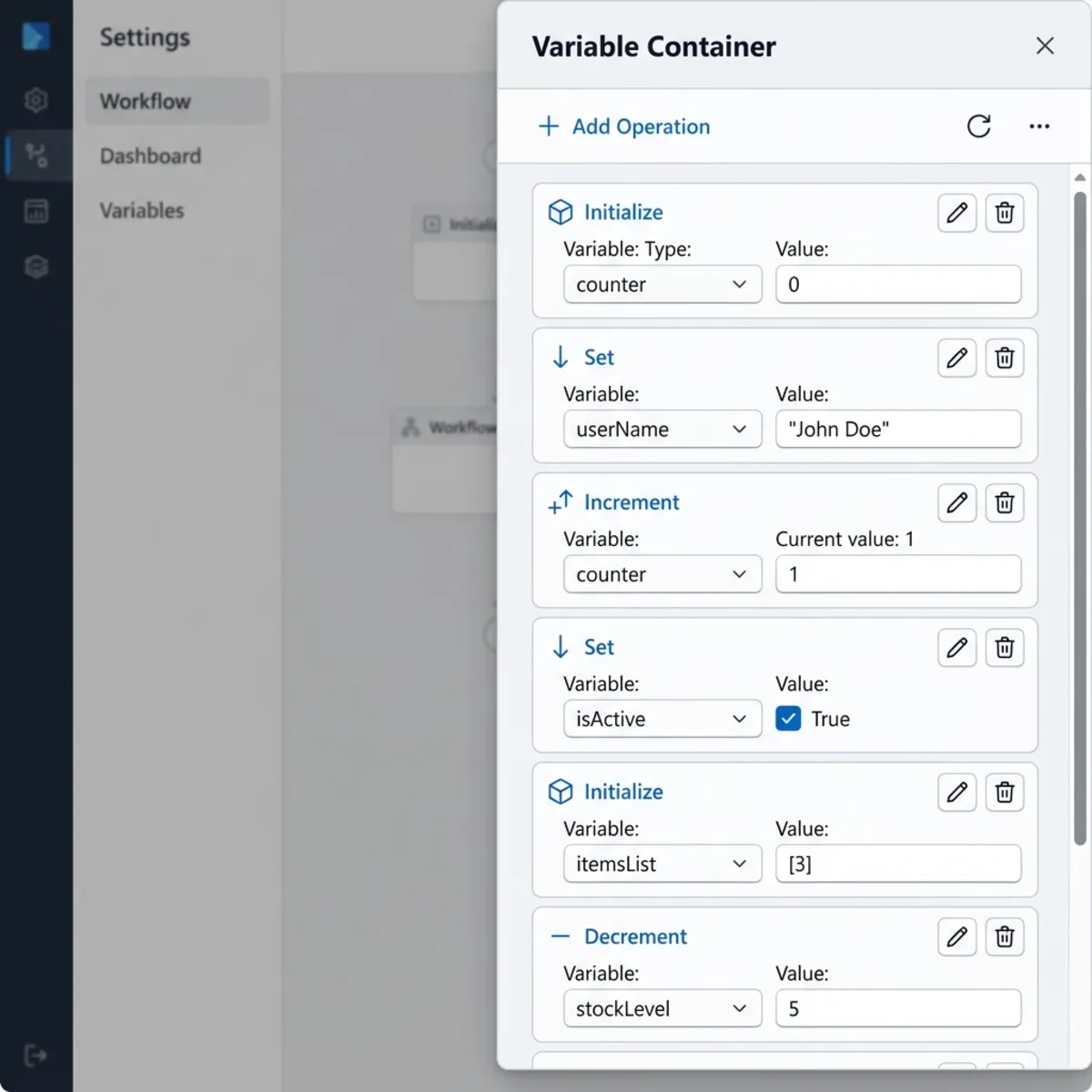Delete the Decrement stockLevel operation
The width and height of the screenshot is (1092, 1092).
click(1005, 936)
